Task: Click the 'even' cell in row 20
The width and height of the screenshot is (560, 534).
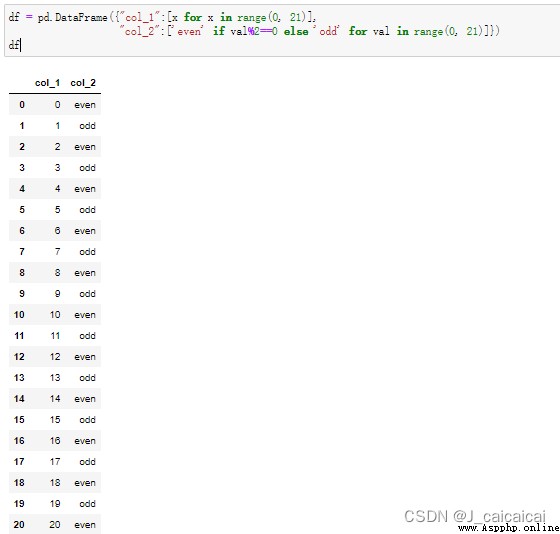Action: [85, 525]
